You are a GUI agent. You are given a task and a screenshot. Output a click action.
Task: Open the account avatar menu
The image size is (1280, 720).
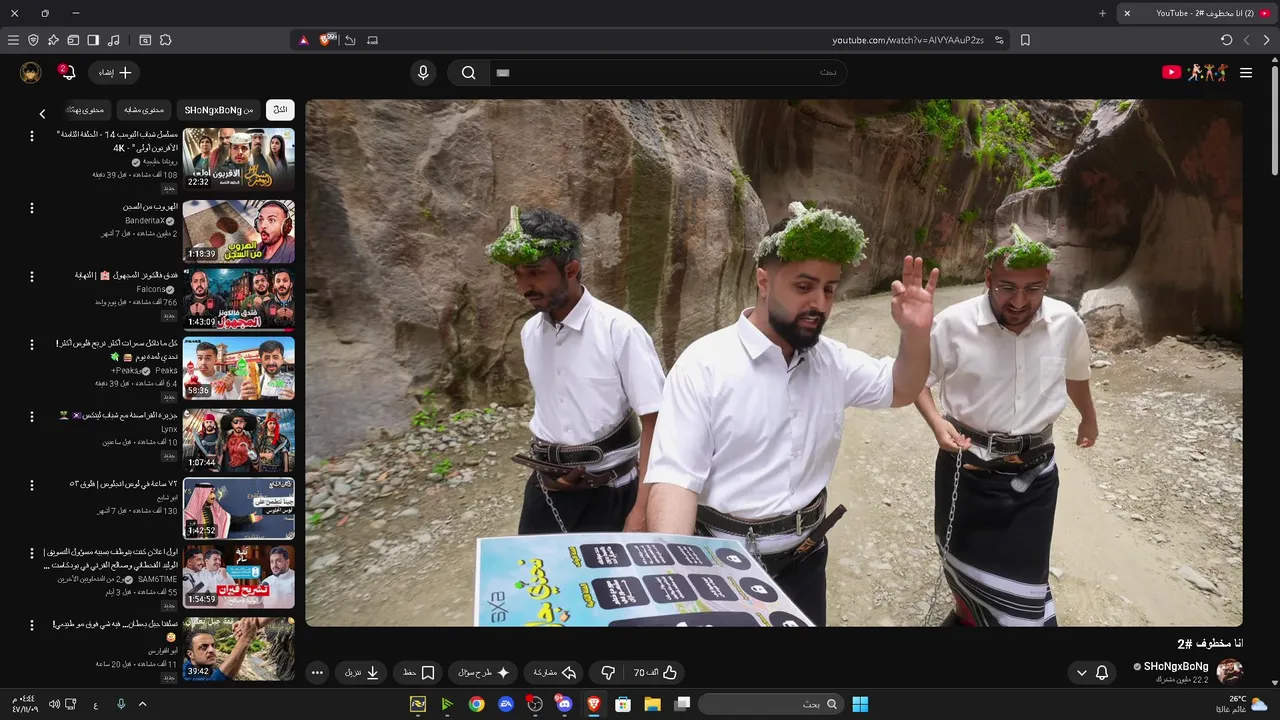point(30,72)
